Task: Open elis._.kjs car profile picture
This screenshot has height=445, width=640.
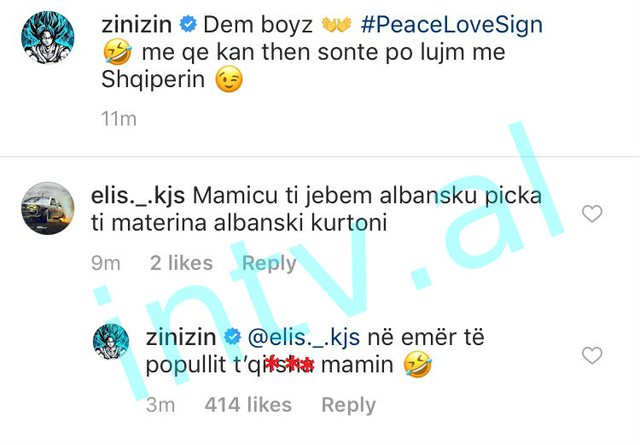Action: pyautogui.click(x=48, y=208)
